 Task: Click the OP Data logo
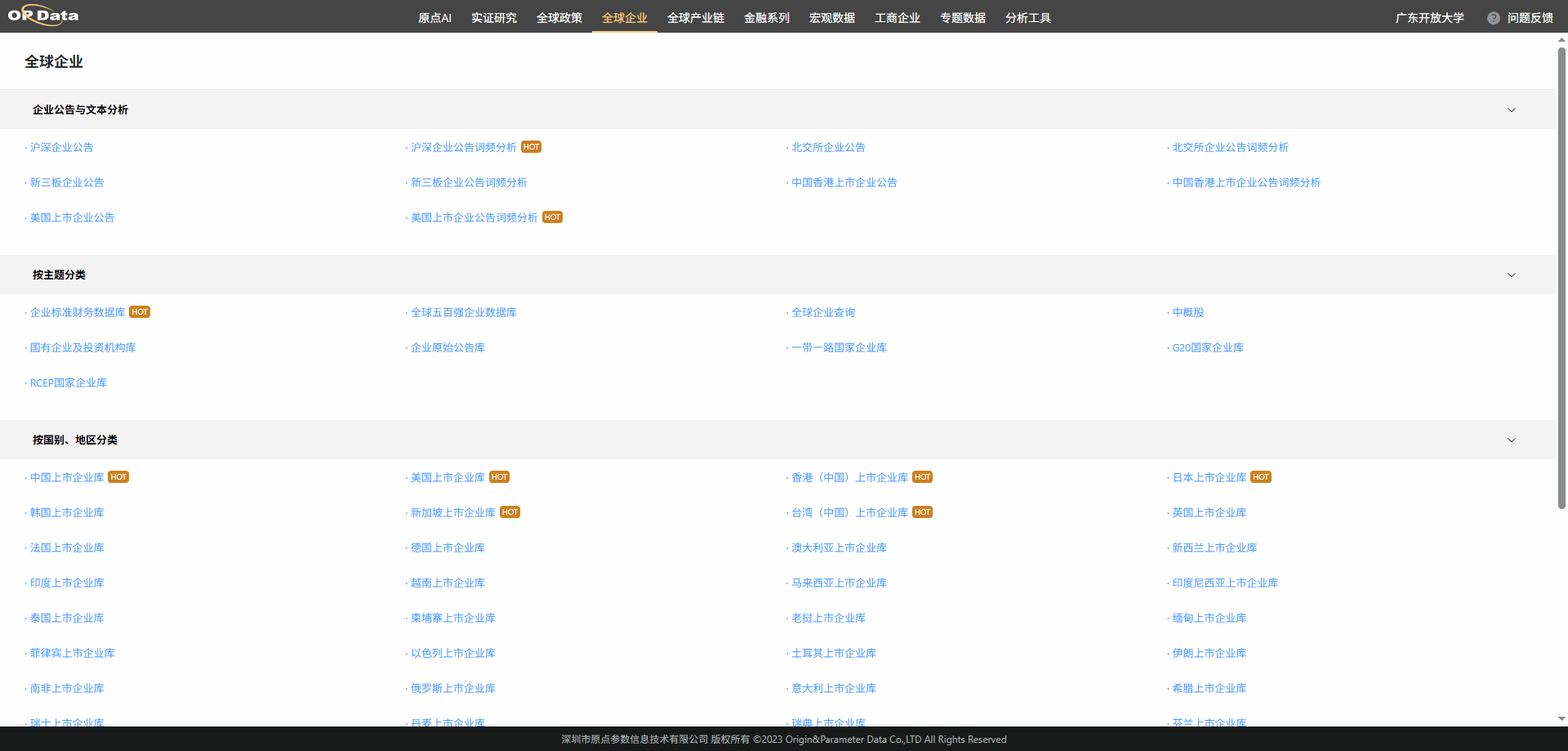coord(43,16)
